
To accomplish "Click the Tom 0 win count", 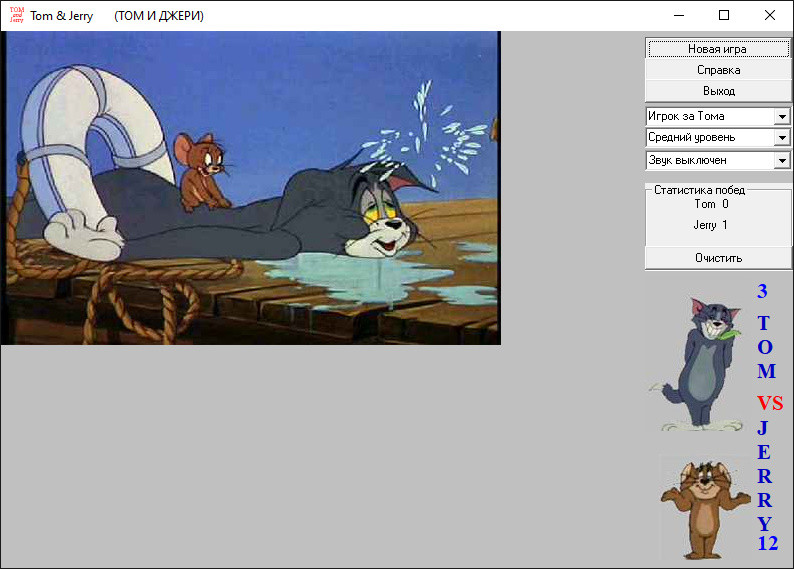I will point(711,204).
